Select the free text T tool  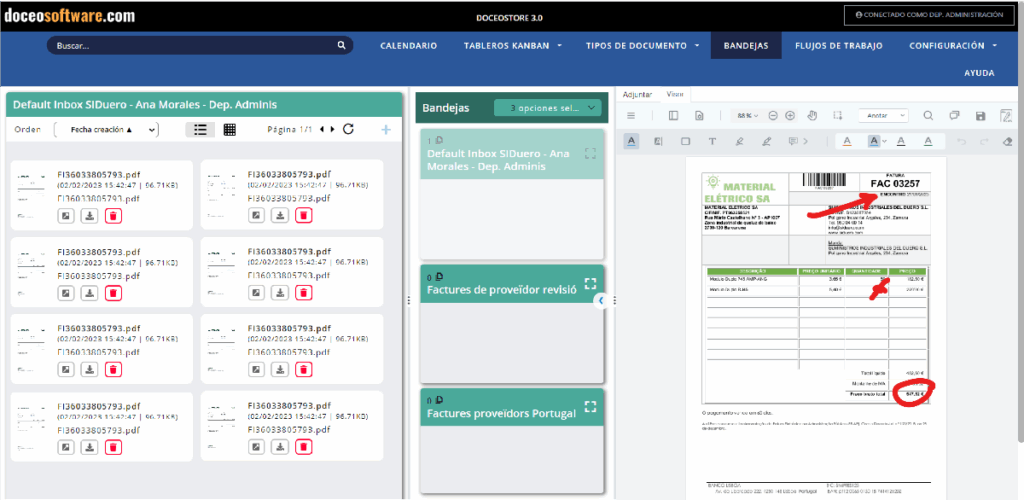pos(712,141)
